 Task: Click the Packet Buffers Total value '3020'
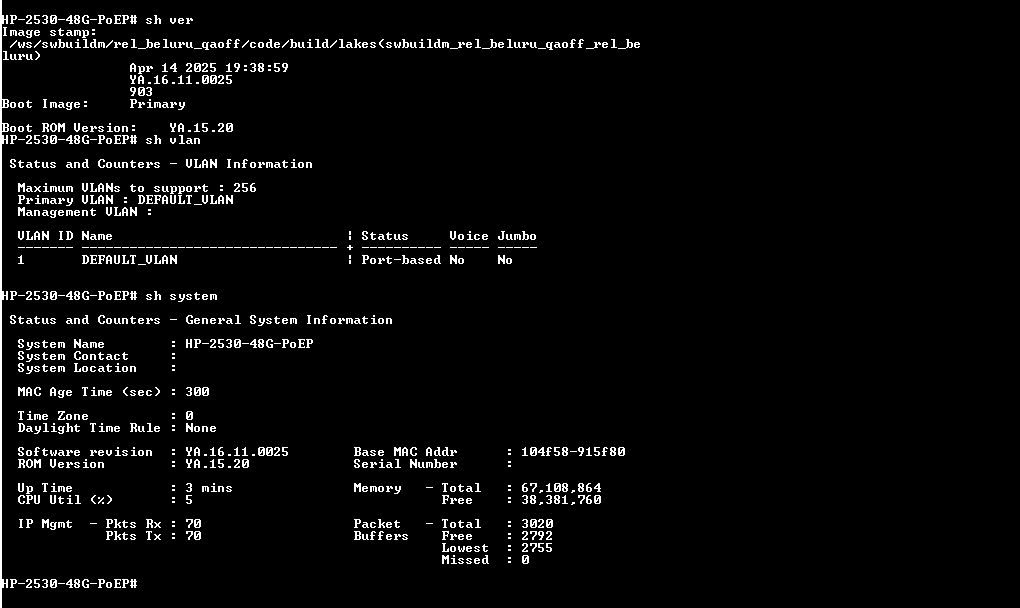point(537,524)
